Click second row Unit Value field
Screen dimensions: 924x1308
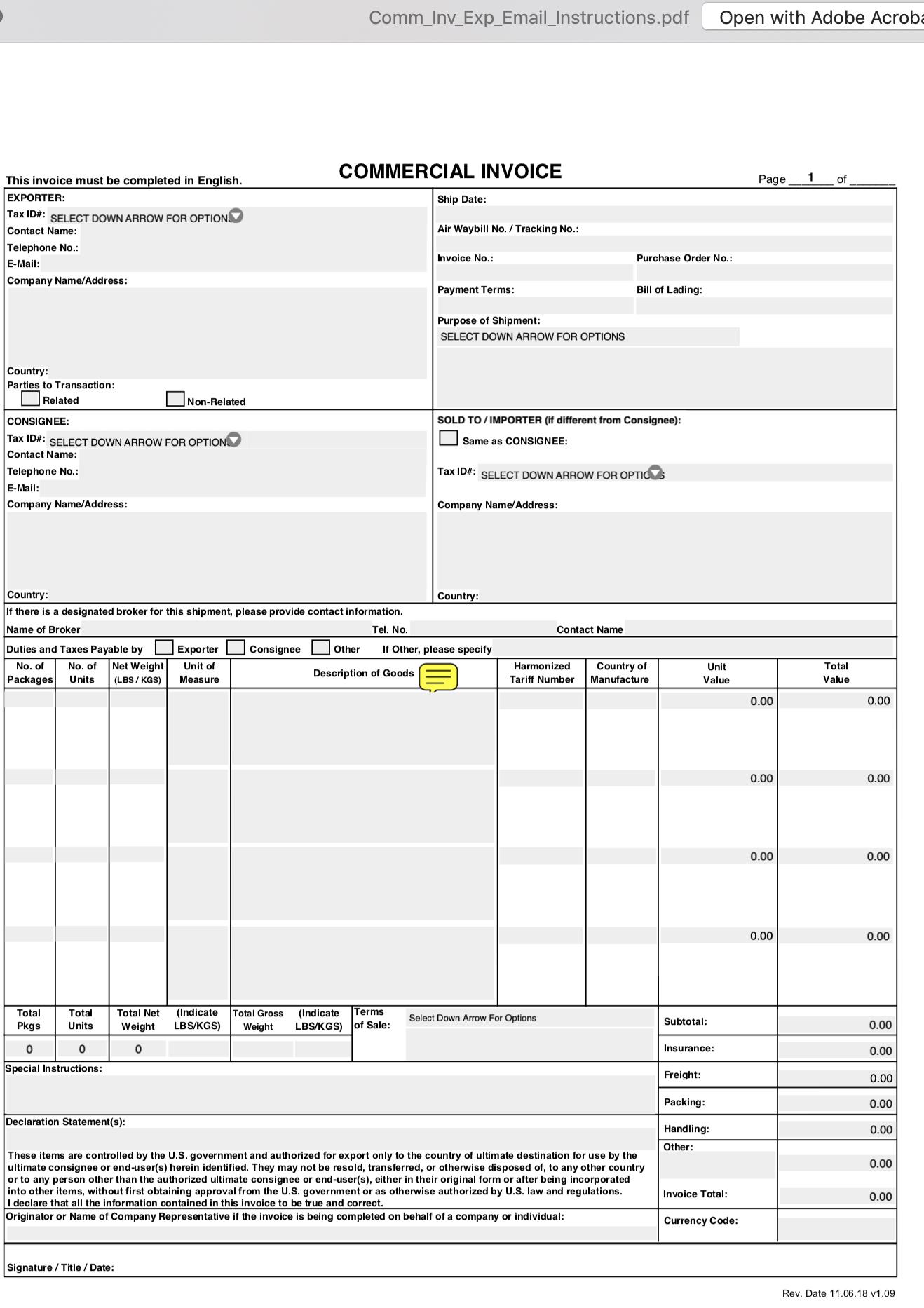tap(718, 778)
